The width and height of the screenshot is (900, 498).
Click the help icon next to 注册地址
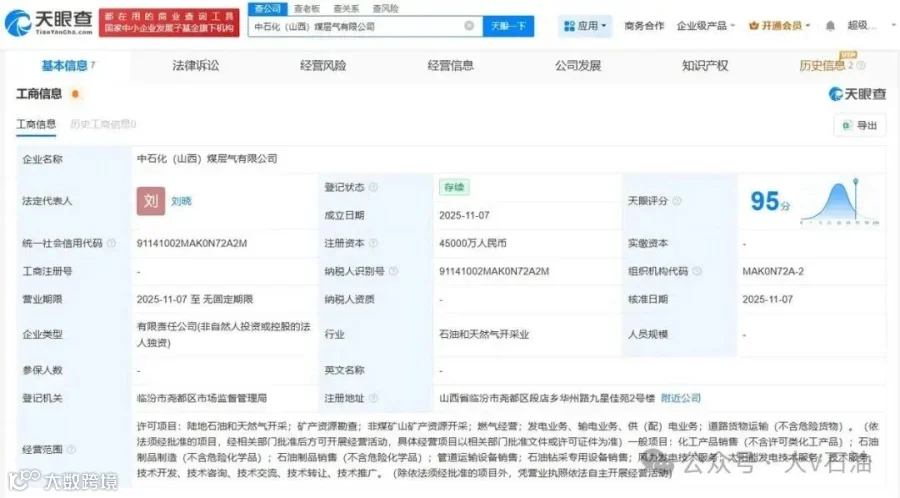coord(373,398)
